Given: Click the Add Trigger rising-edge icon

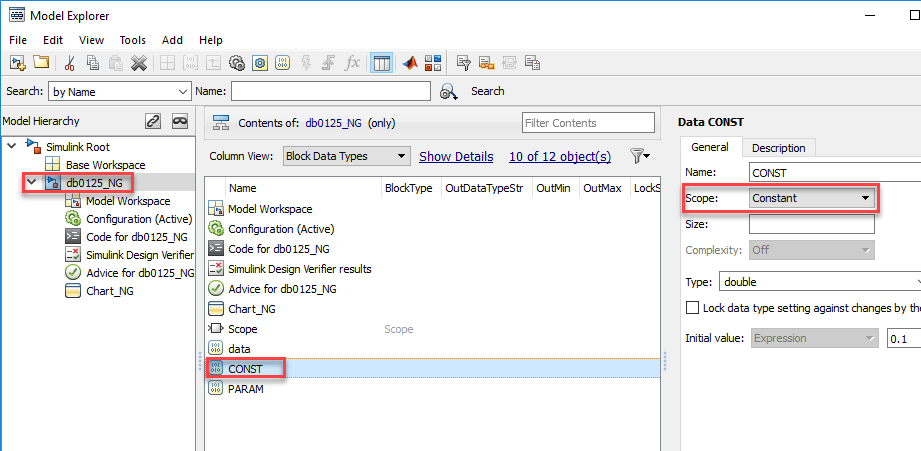Looking at the screenshot, I should click(x=329, y=63).
